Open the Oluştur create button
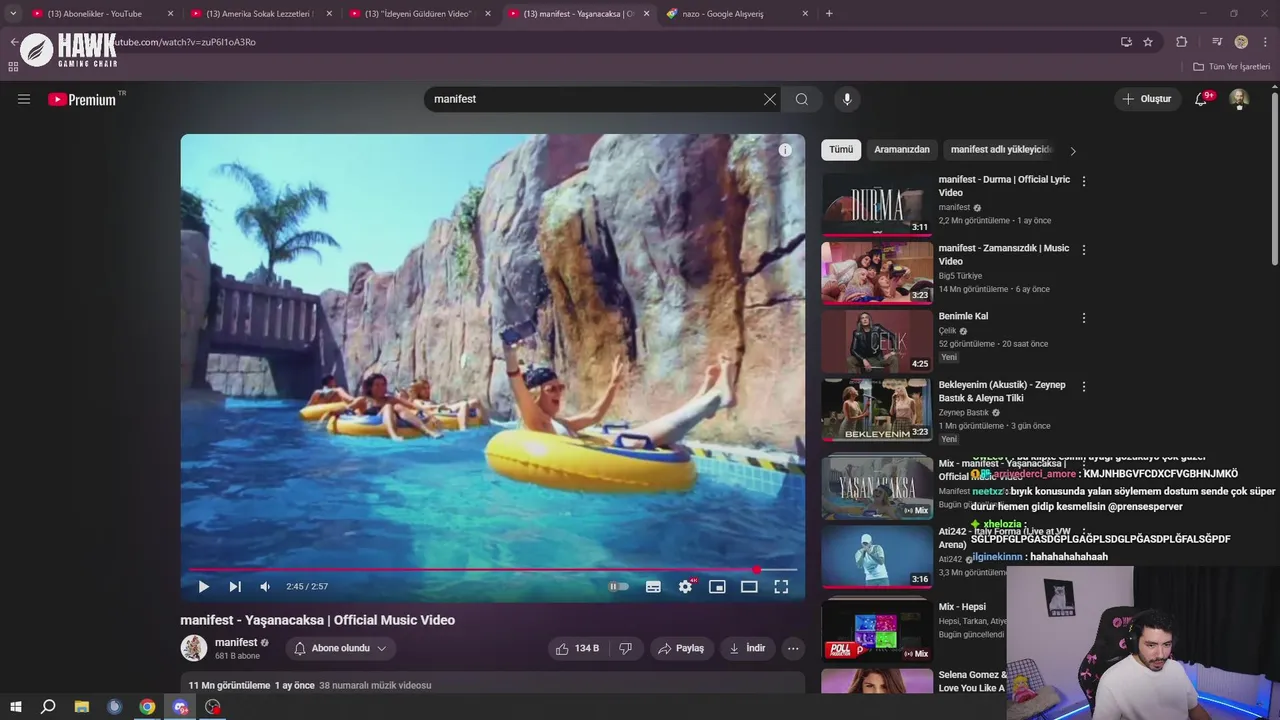 pyautogui.click(x=1147, y=99)
